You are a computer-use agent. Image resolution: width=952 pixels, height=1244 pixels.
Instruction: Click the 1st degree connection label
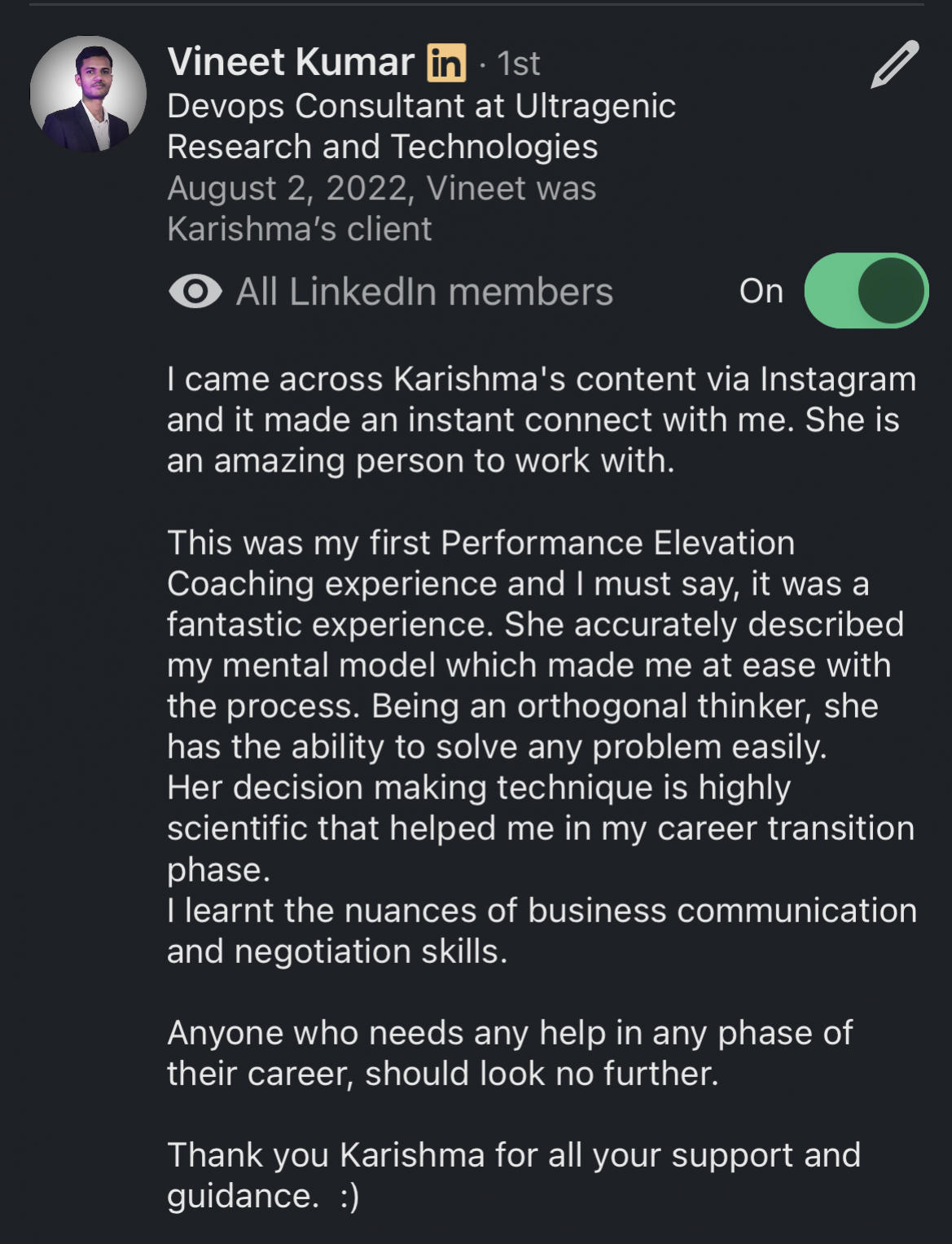[x=518, y=64]
